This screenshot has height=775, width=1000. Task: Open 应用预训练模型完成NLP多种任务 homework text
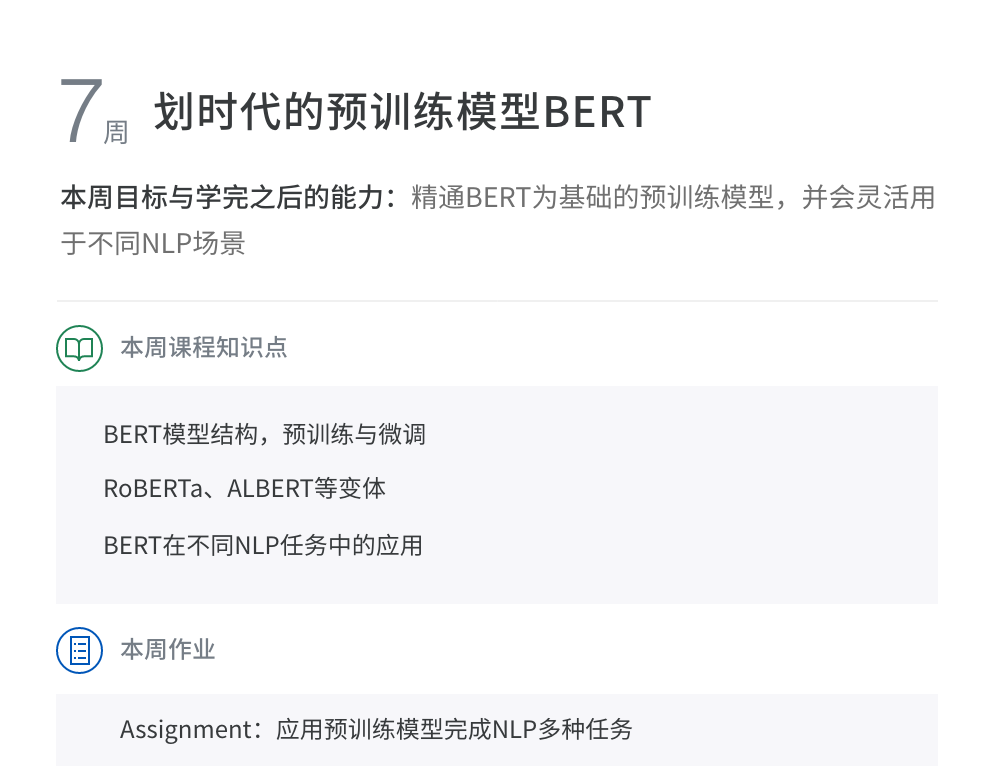point(454,729)
